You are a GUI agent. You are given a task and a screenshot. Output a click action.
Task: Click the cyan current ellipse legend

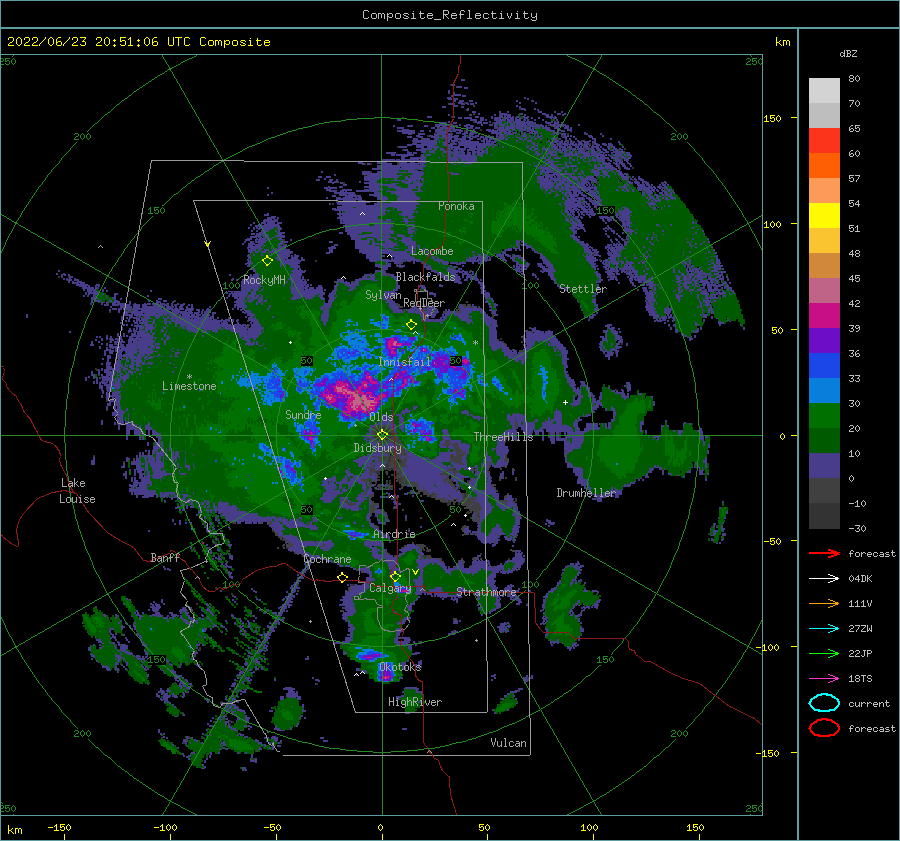coord(824,703)
